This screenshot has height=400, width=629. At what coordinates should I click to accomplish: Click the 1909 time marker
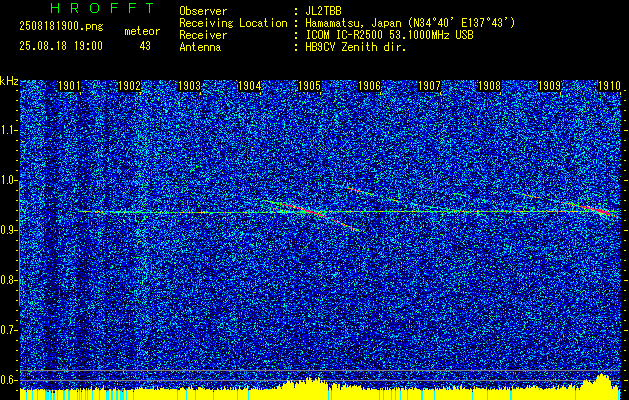tap(549, 86)
